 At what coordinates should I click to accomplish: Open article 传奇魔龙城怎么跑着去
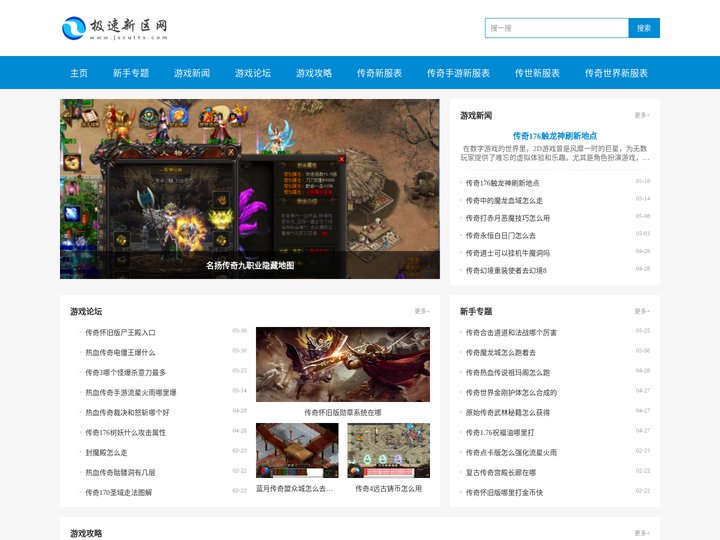[501, 353]
